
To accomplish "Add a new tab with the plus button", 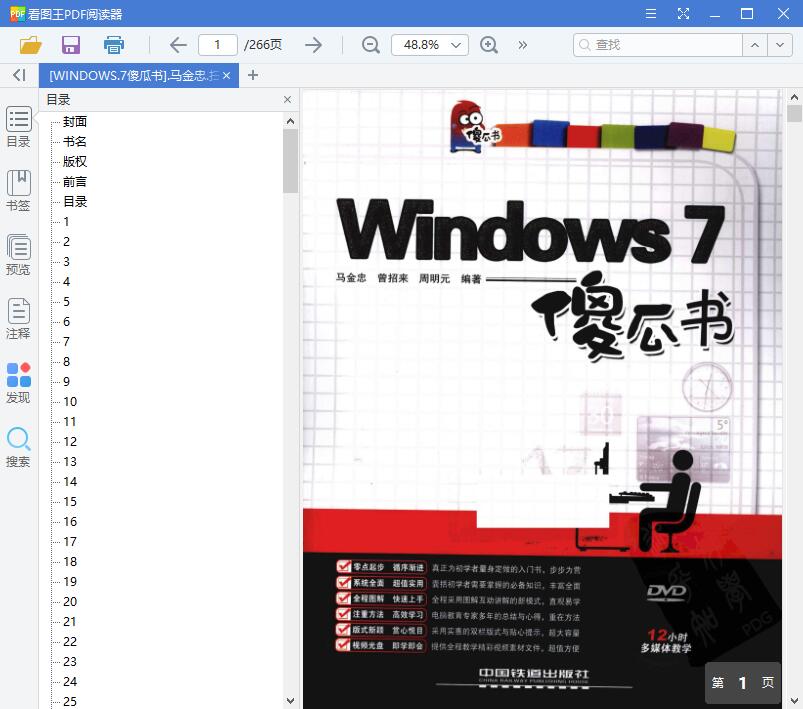I will coord(252,75).
